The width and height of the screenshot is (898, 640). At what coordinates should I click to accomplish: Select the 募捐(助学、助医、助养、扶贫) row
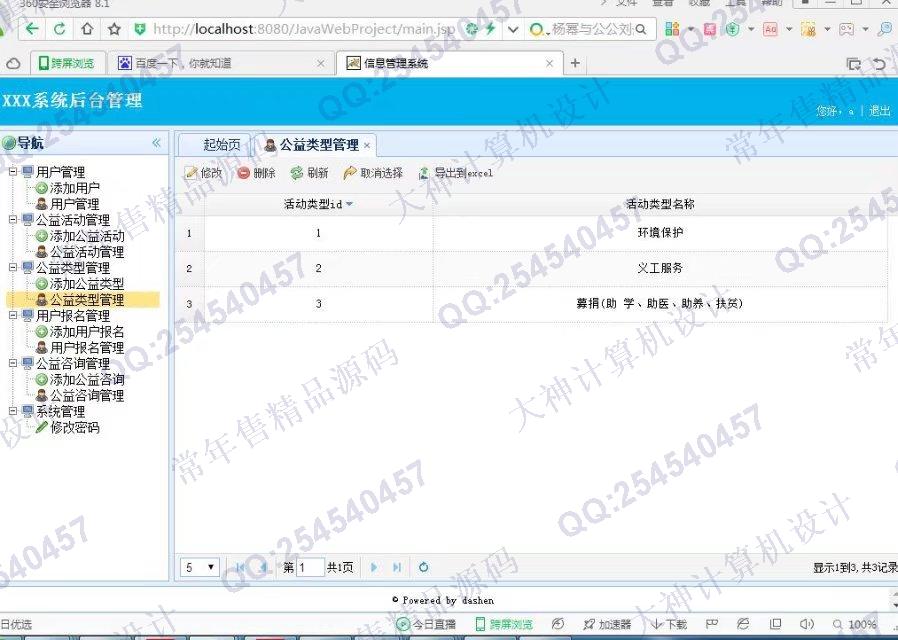tap(531, 304)
